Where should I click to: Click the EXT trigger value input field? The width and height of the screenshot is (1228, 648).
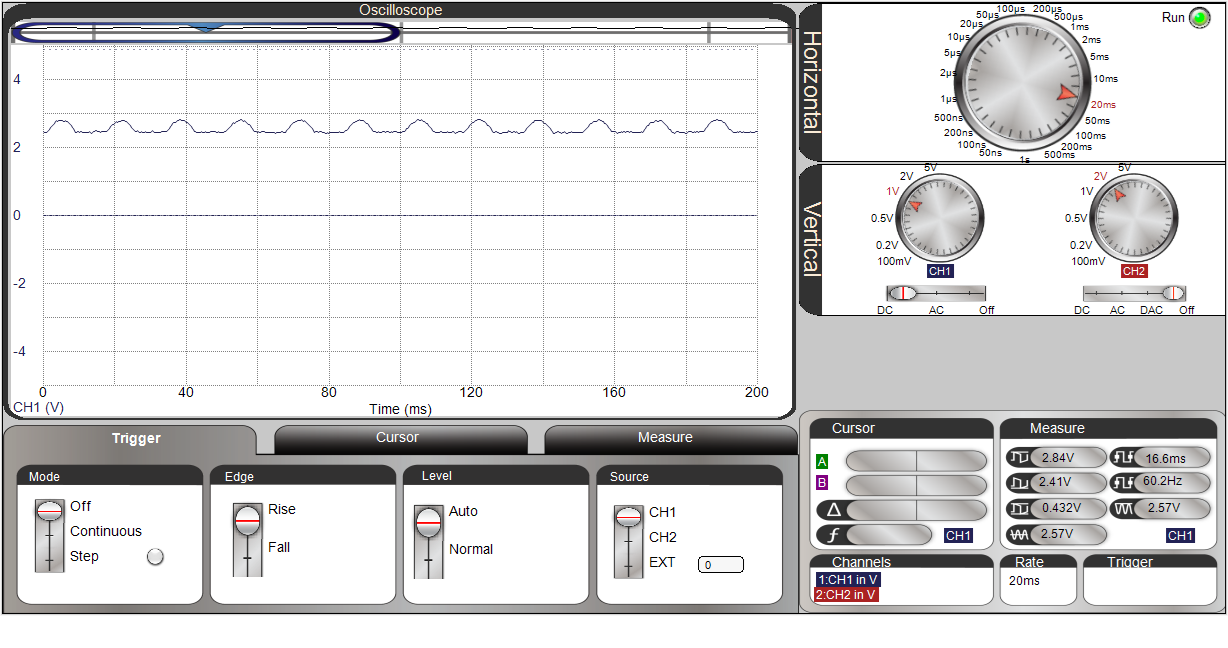[720, 565]
